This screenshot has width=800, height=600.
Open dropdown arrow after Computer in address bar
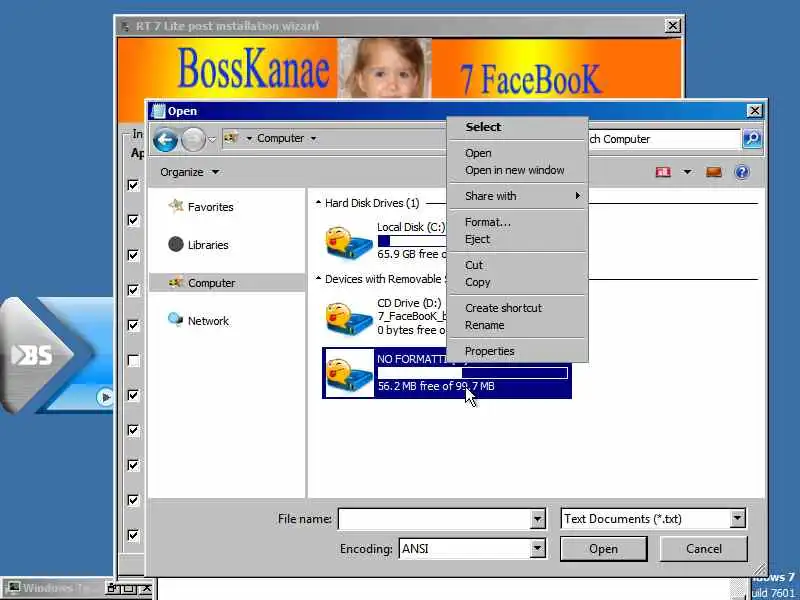[x=313, y=138]
